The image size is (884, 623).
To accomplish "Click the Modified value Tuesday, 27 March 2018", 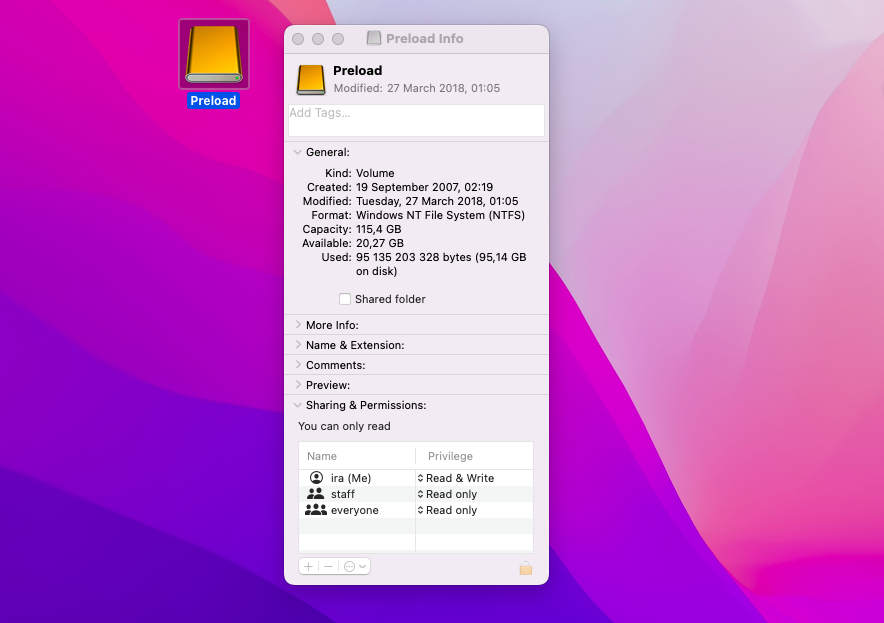I will (437, 201).
